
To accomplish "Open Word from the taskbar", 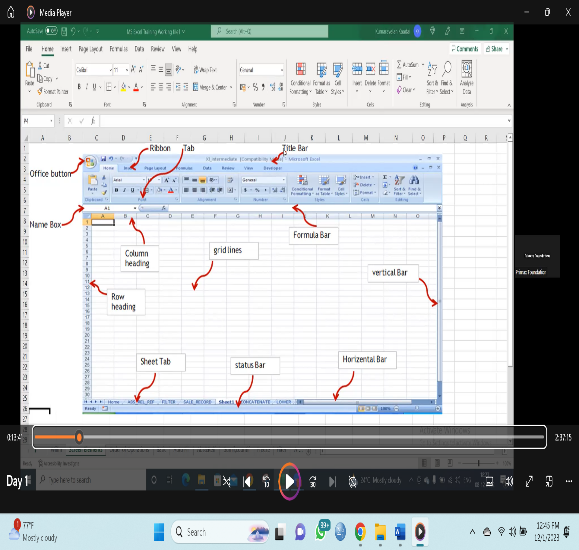I will [x=400, y=532].
